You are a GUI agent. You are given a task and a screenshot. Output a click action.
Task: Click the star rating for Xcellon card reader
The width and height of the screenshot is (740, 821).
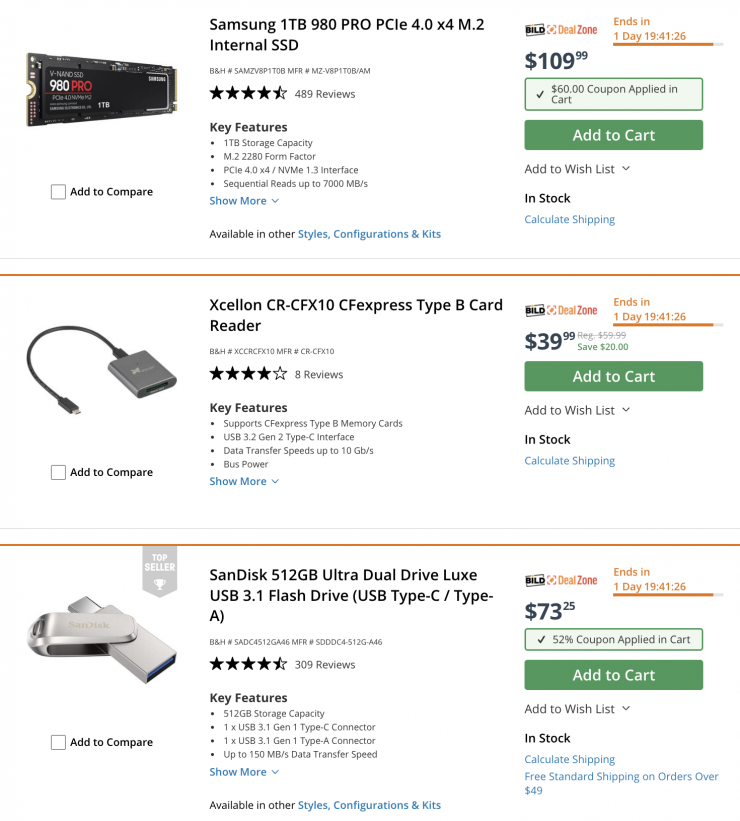(x=248, y=374)
